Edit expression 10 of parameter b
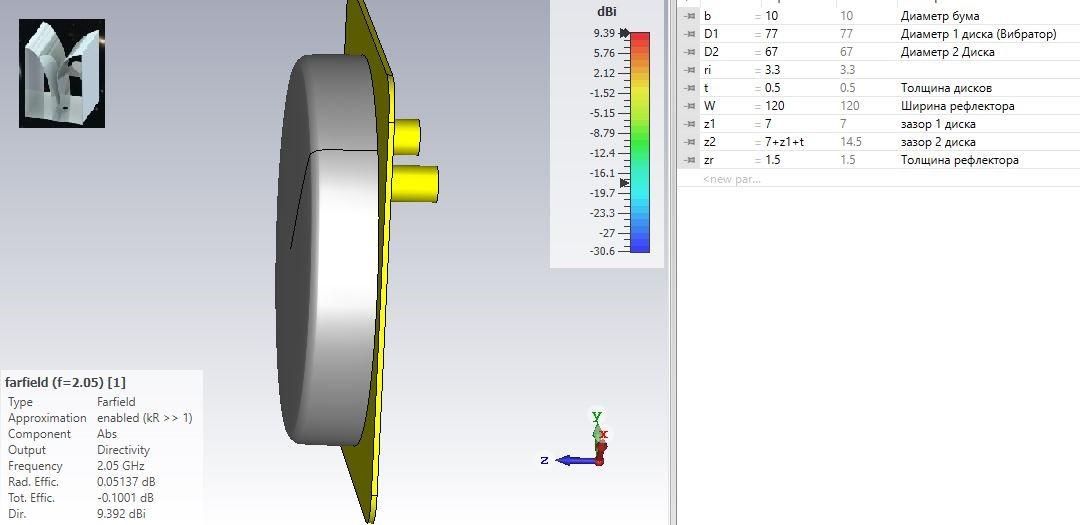Viewport: 1080px width, 525px height. coord(771,16)
